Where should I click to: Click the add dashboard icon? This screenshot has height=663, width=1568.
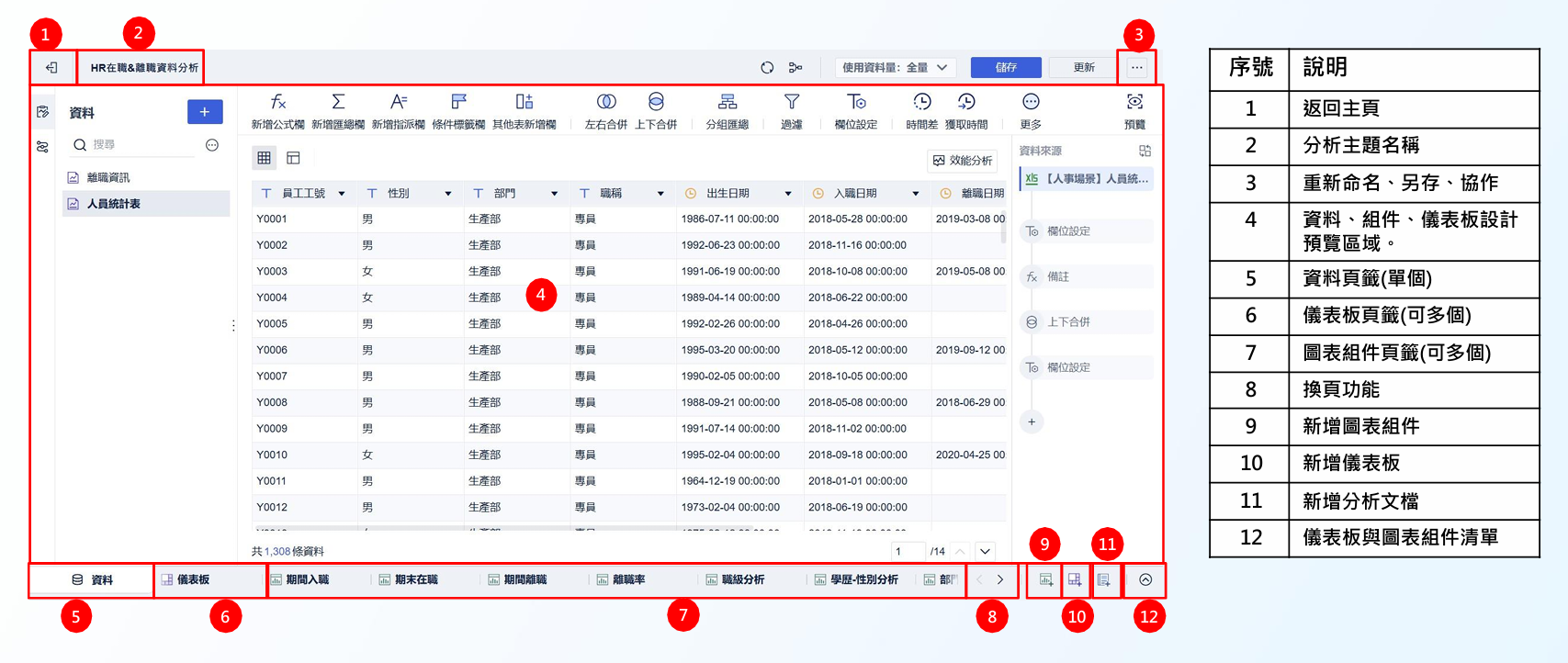(x=1075, y=580)
